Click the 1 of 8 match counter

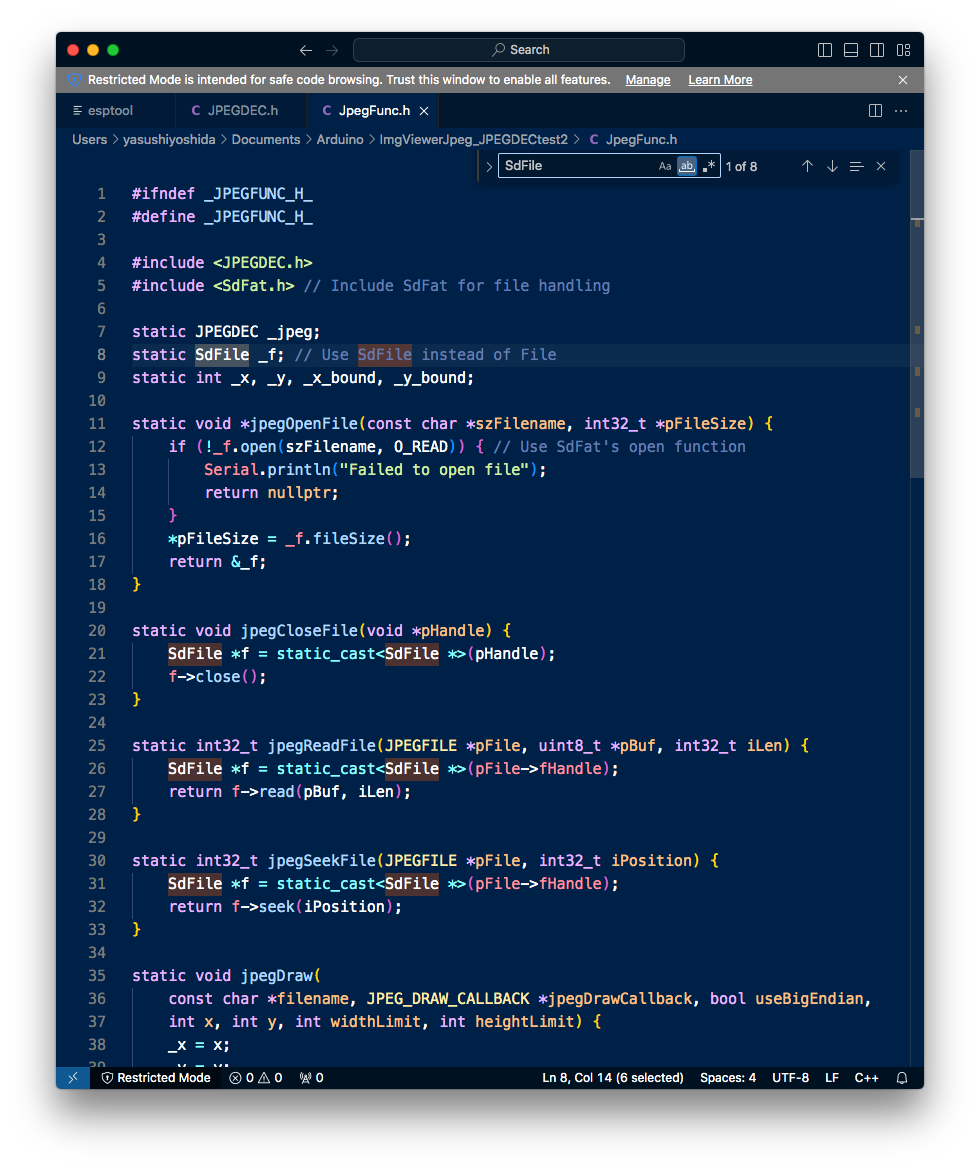click(741, 166)
